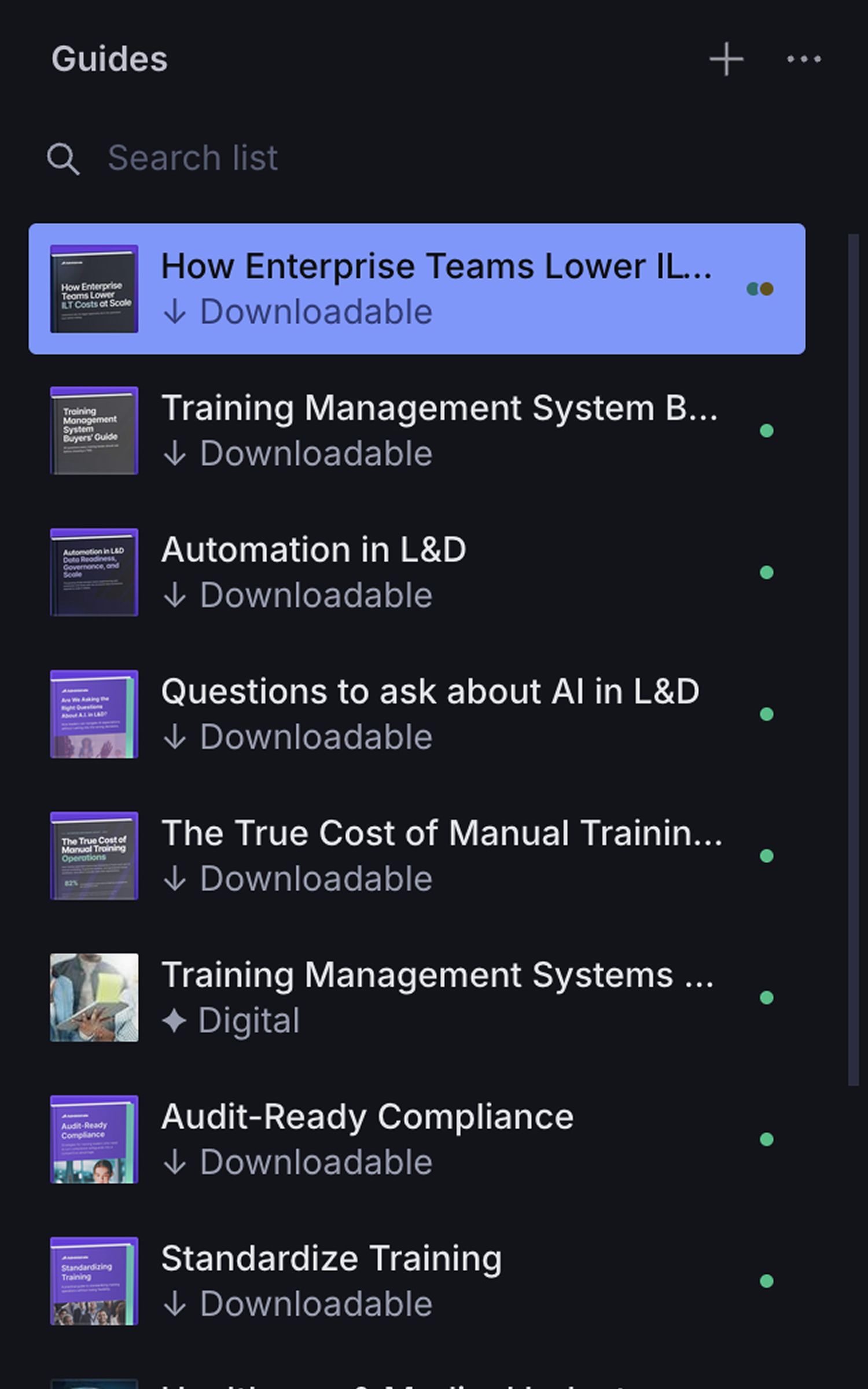This screenshot has width=868, height=1389.
Task: Click the magnifier search icon
Action: coord(63,159)
